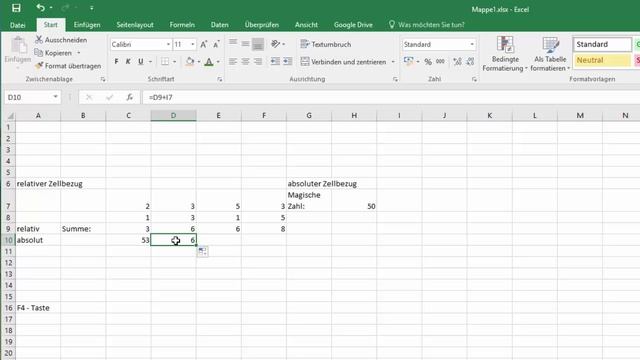Open Ausrichtung dialog launcher

pyautogui.click(x=395, y=79)
